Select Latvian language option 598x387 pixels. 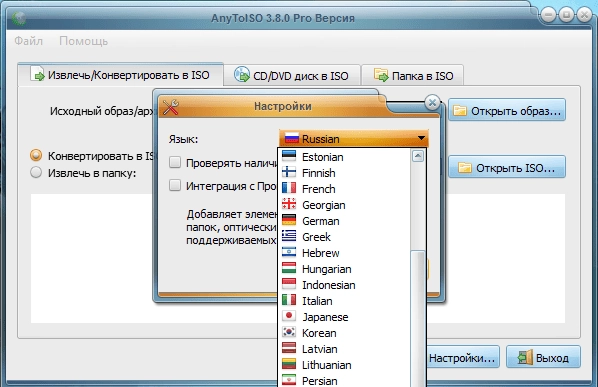tap(345, 349)
